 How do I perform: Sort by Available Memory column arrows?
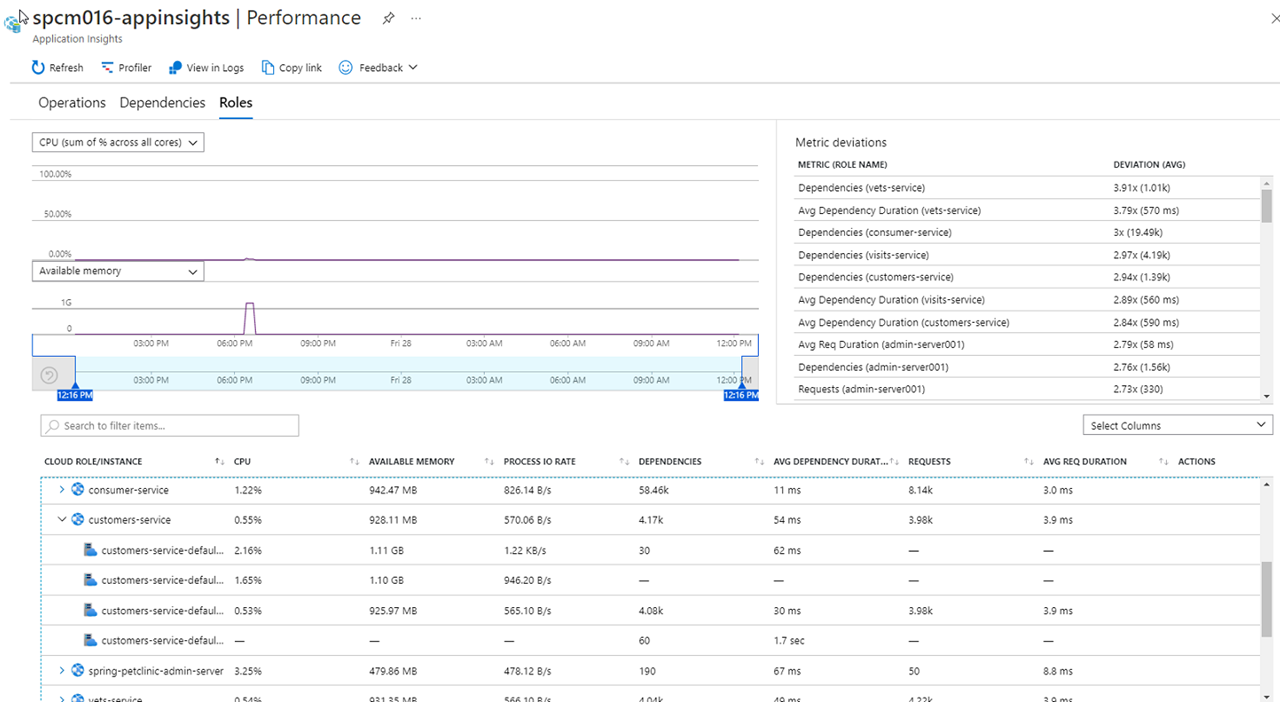(x=489, y=462)
